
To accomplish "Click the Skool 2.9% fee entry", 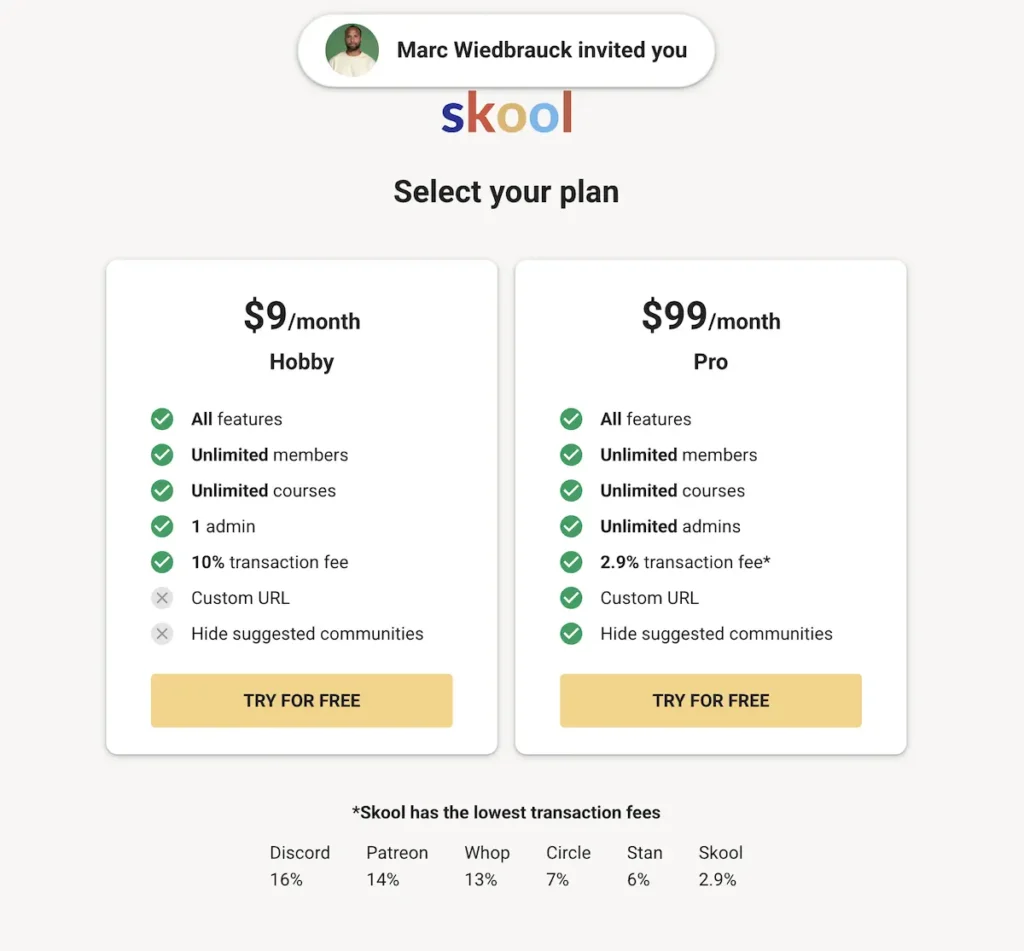I will [720, 866].
